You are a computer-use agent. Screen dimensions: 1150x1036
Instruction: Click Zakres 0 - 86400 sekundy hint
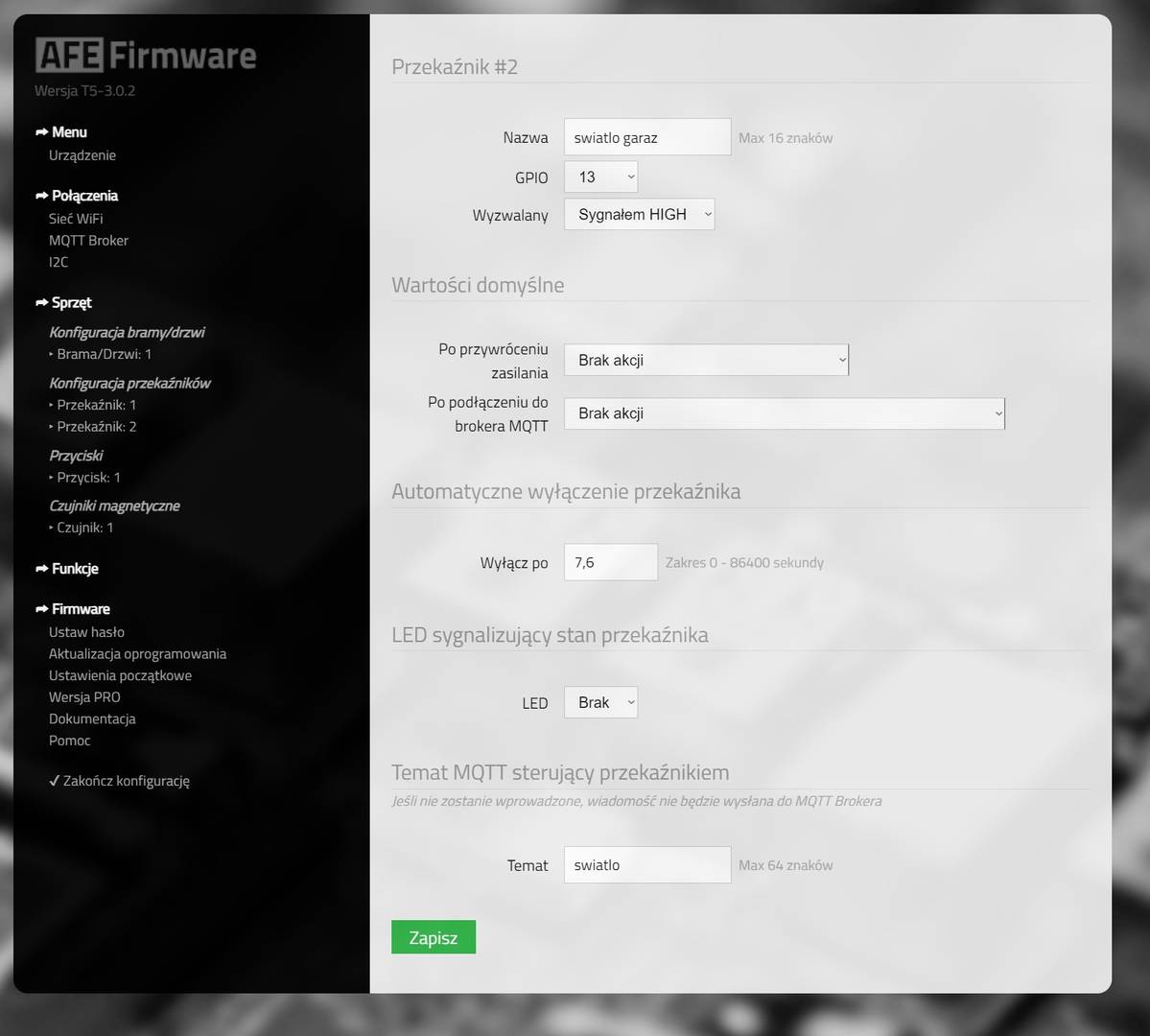click(x=744, y=563)
